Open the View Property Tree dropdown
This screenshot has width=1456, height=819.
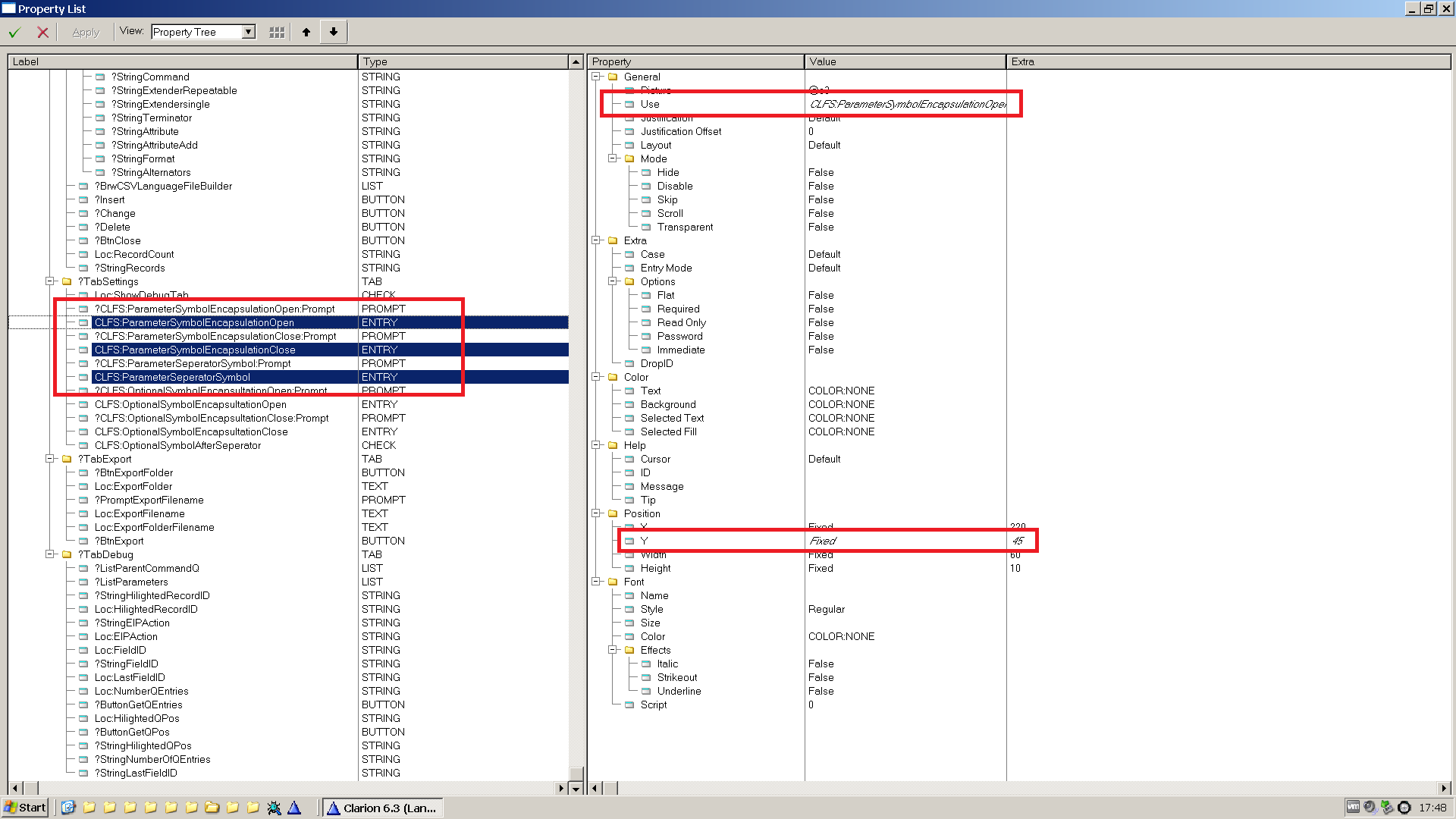[248, 32]
